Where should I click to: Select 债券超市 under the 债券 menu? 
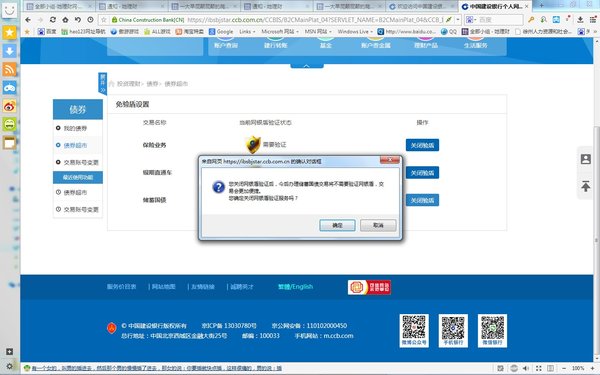click(x=75, y=145)
